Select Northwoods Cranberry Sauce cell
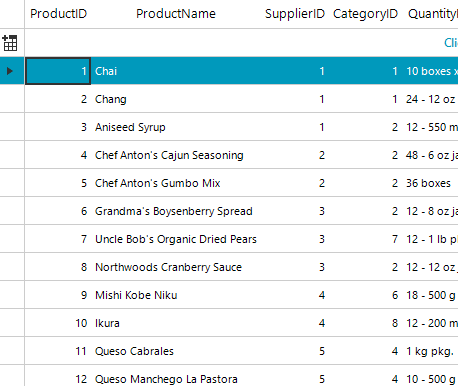Viewport: 458px width, 386px height. pyautogui.click(x=176, y=267)
